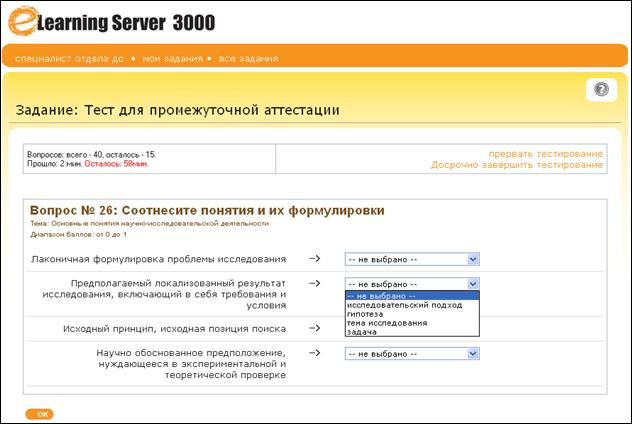Click прервать тестирование link
The height and width of the screenshot is (424, 632).
coord(546,154)
